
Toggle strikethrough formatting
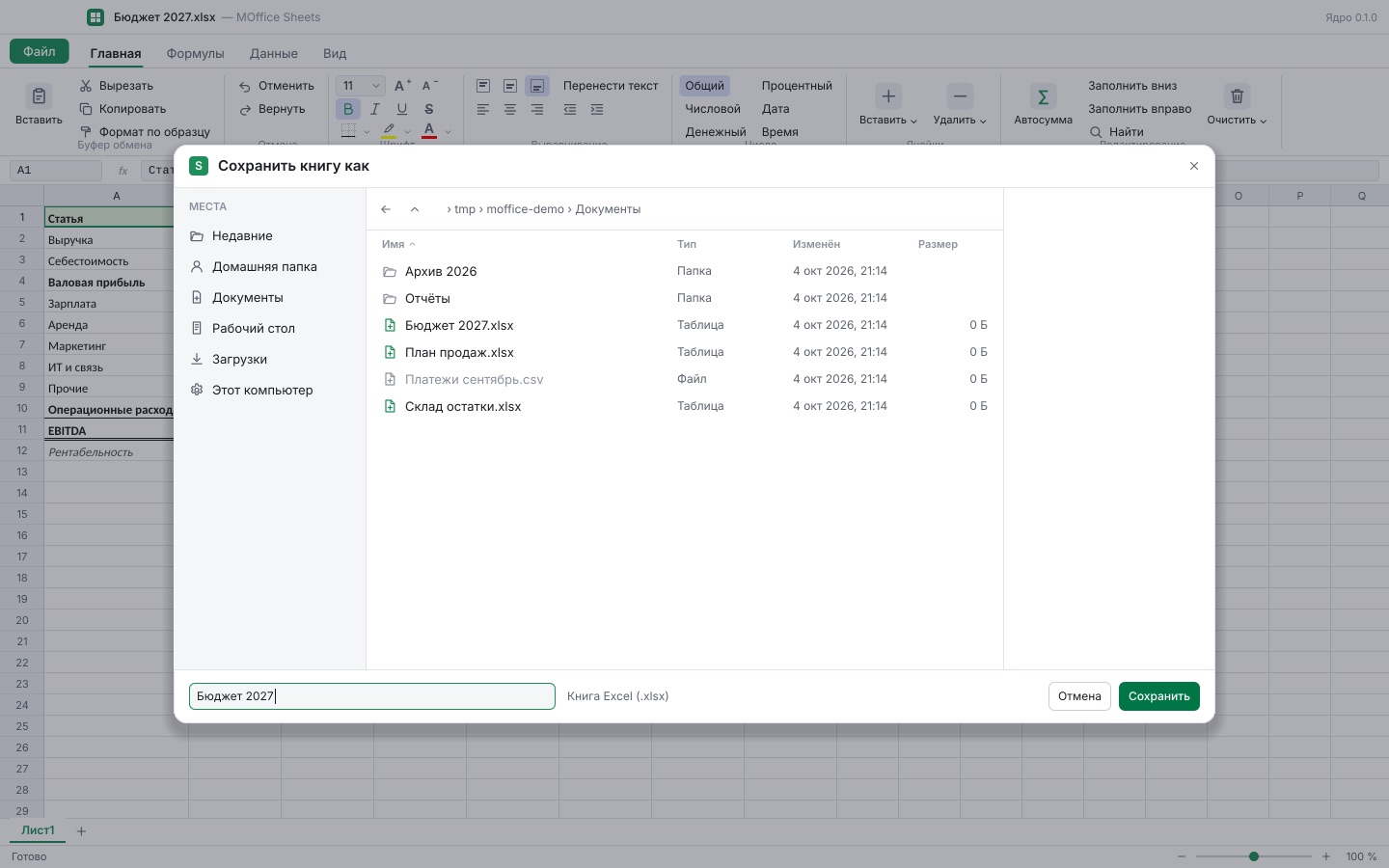pos(429,109)
